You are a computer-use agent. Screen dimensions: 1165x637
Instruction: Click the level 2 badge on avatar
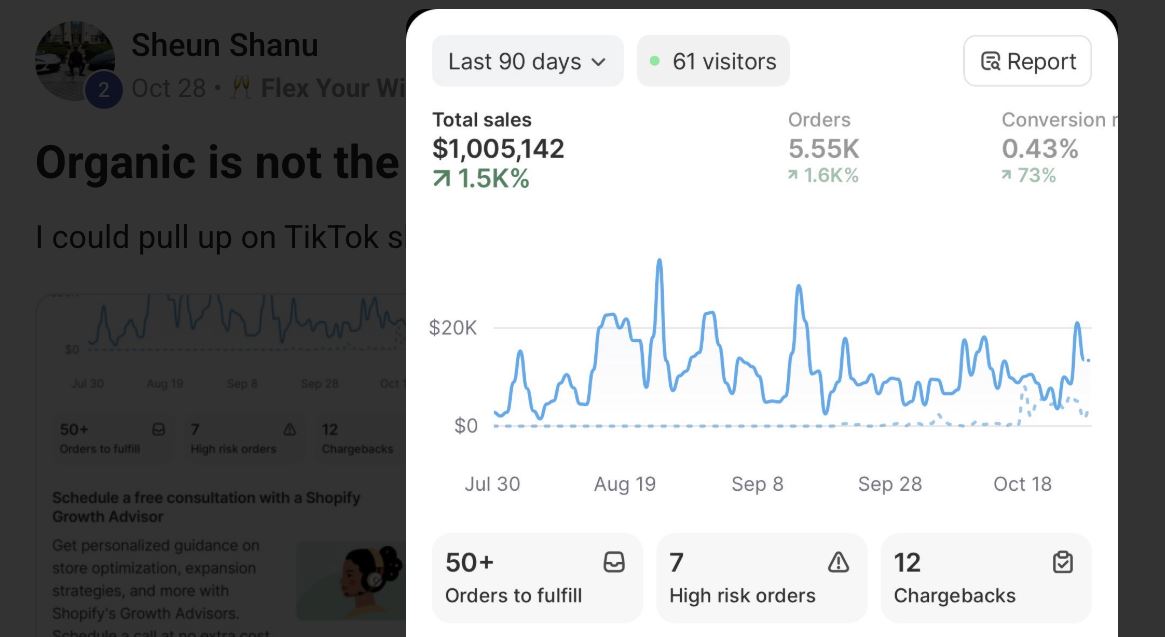[104, 91]
